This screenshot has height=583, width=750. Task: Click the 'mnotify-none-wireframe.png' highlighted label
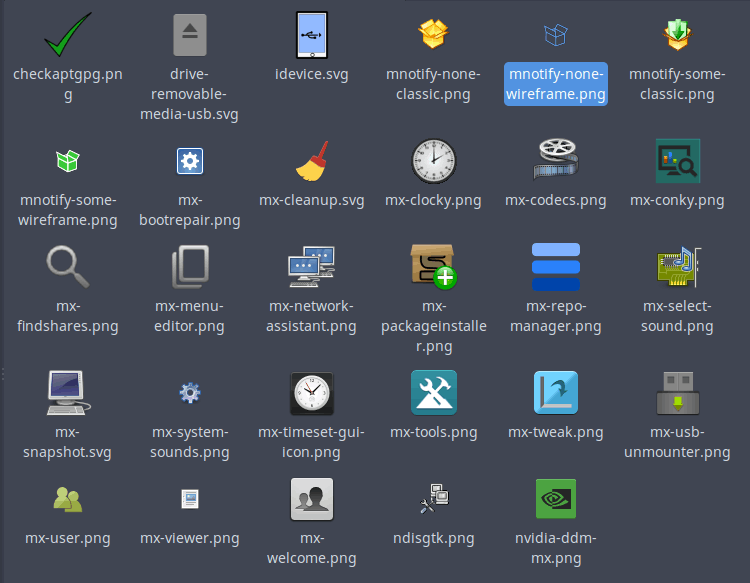pos(556,84)
